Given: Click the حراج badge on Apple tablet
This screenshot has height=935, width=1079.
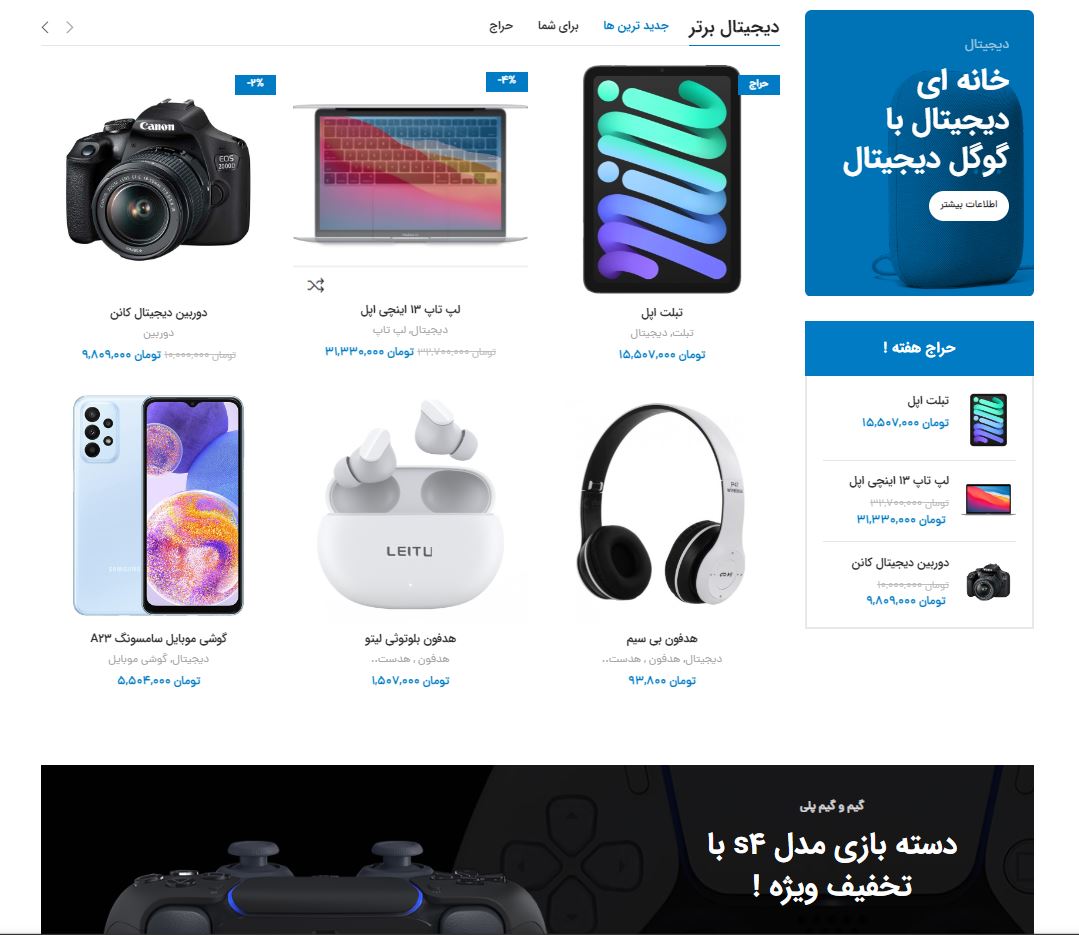Looking at the screenshot, I should tap(758, 84).
